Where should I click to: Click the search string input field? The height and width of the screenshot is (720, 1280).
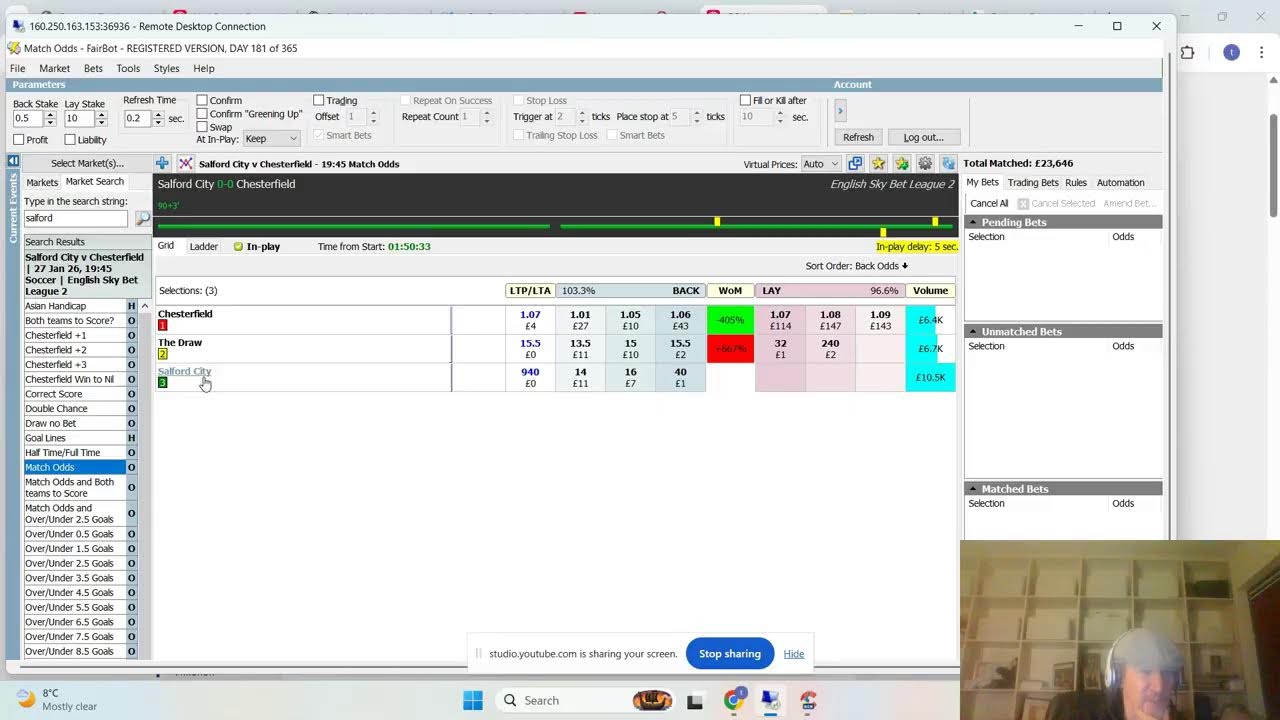coord(77,218)
